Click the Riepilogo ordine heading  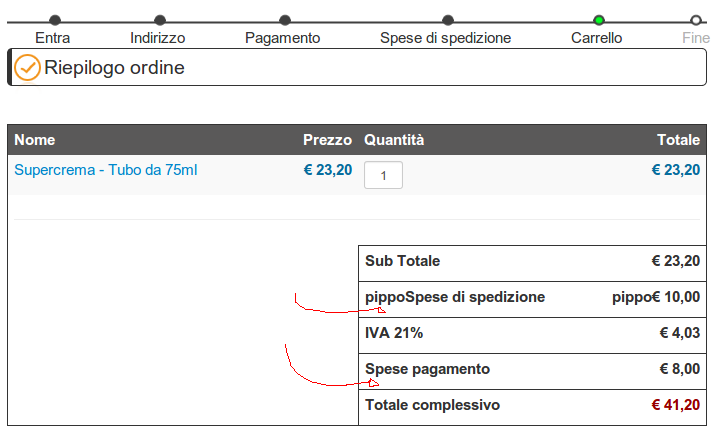point(114,68)
